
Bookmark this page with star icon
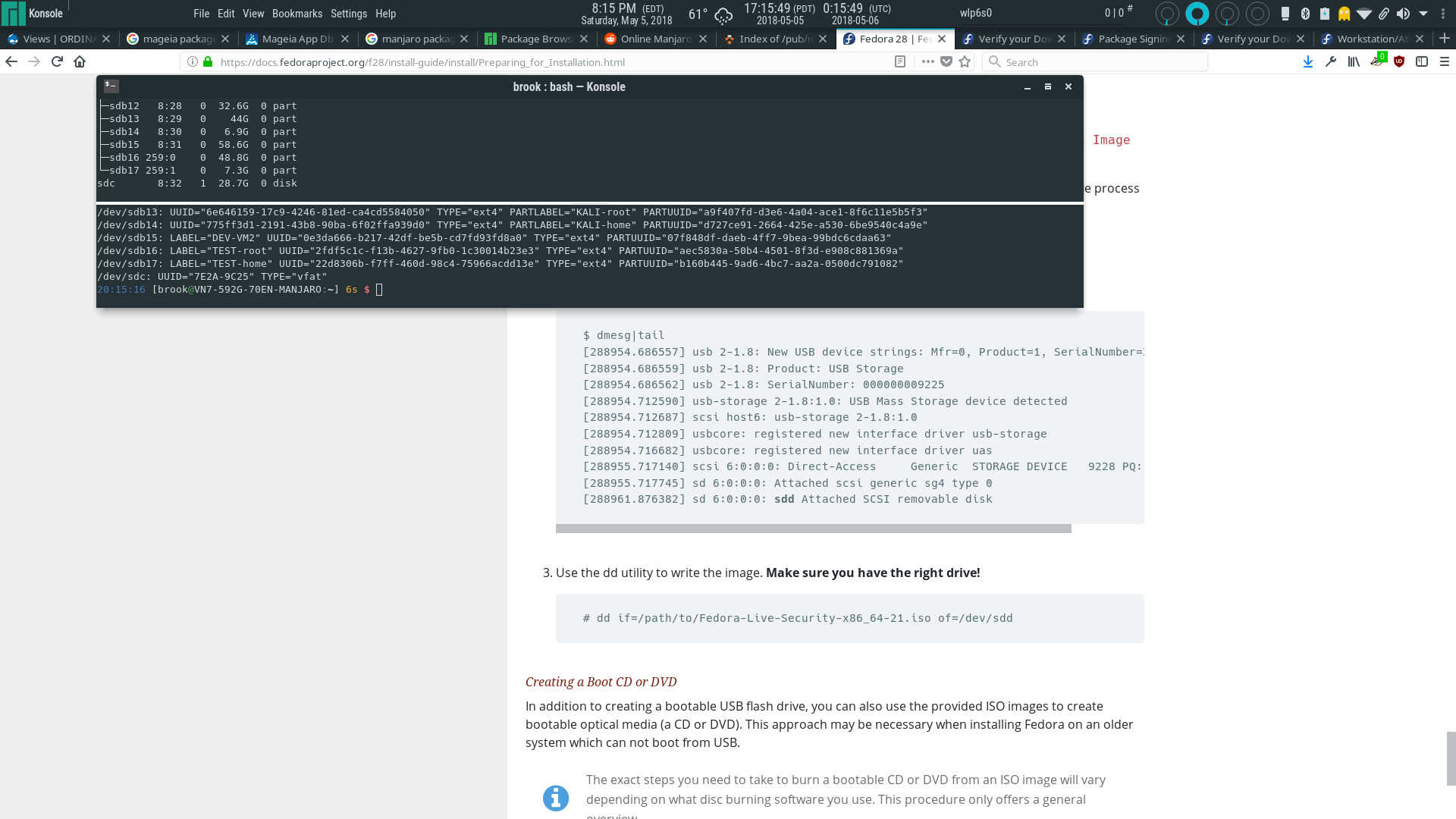pyautogui.click(x=965, y=61)
